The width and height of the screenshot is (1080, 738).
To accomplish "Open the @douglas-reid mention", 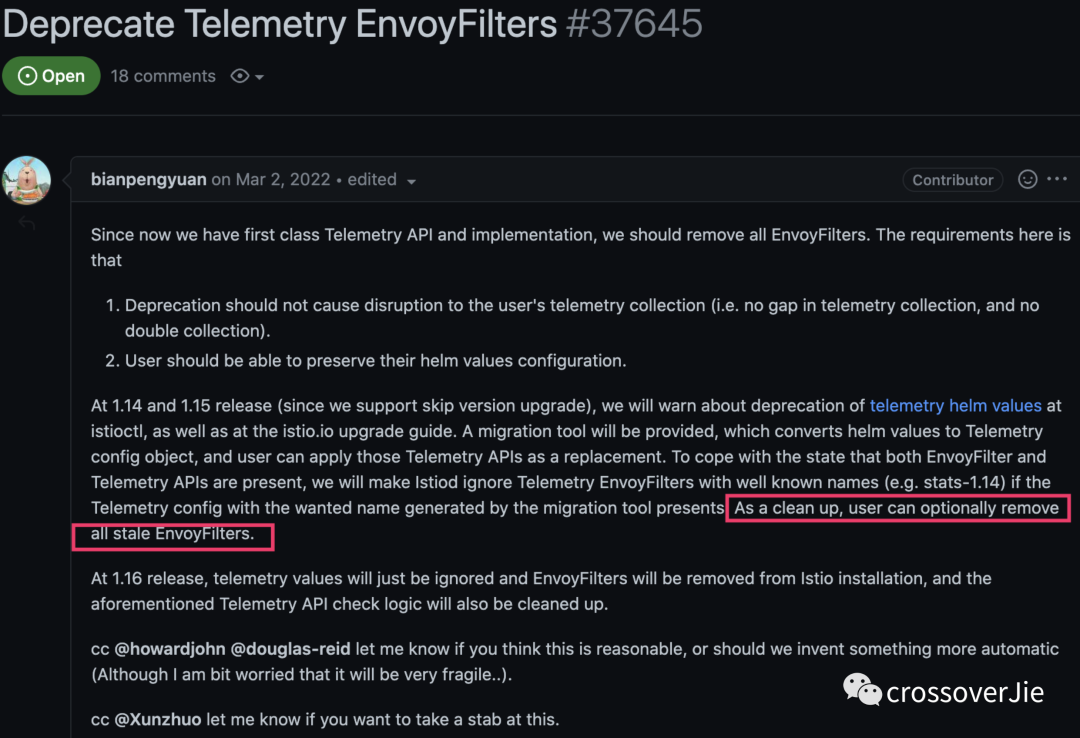I will coord(290,648).
